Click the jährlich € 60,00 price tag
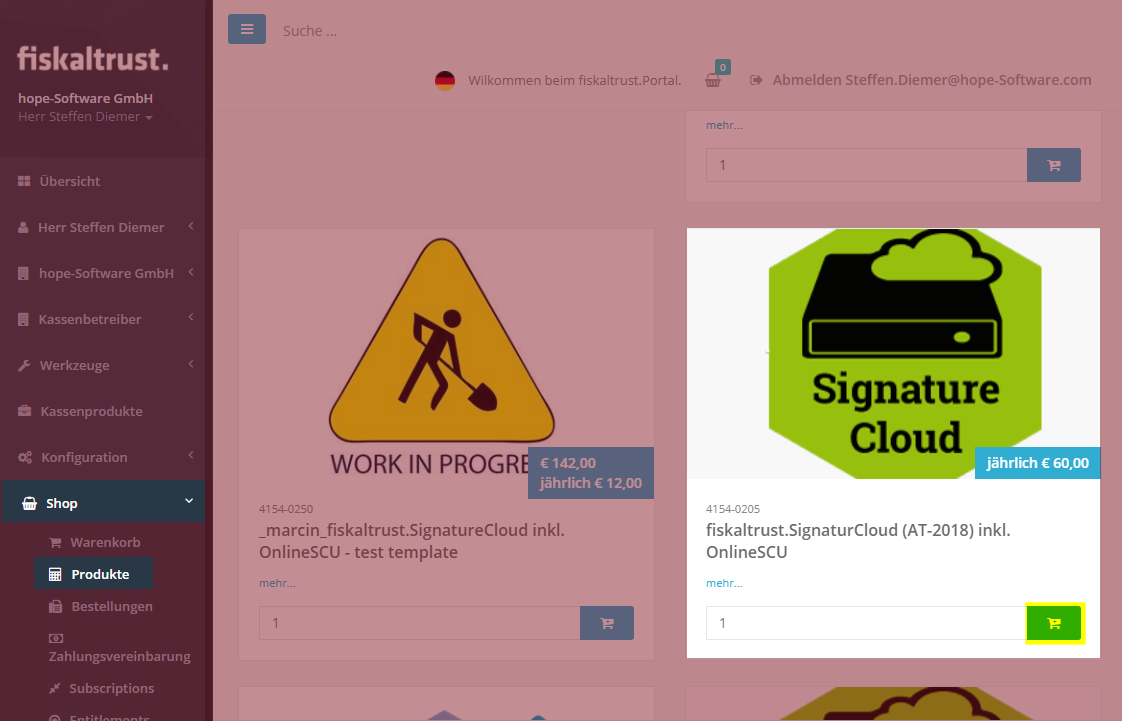This screenshot has width=1122, height=721. (1038, 463)
